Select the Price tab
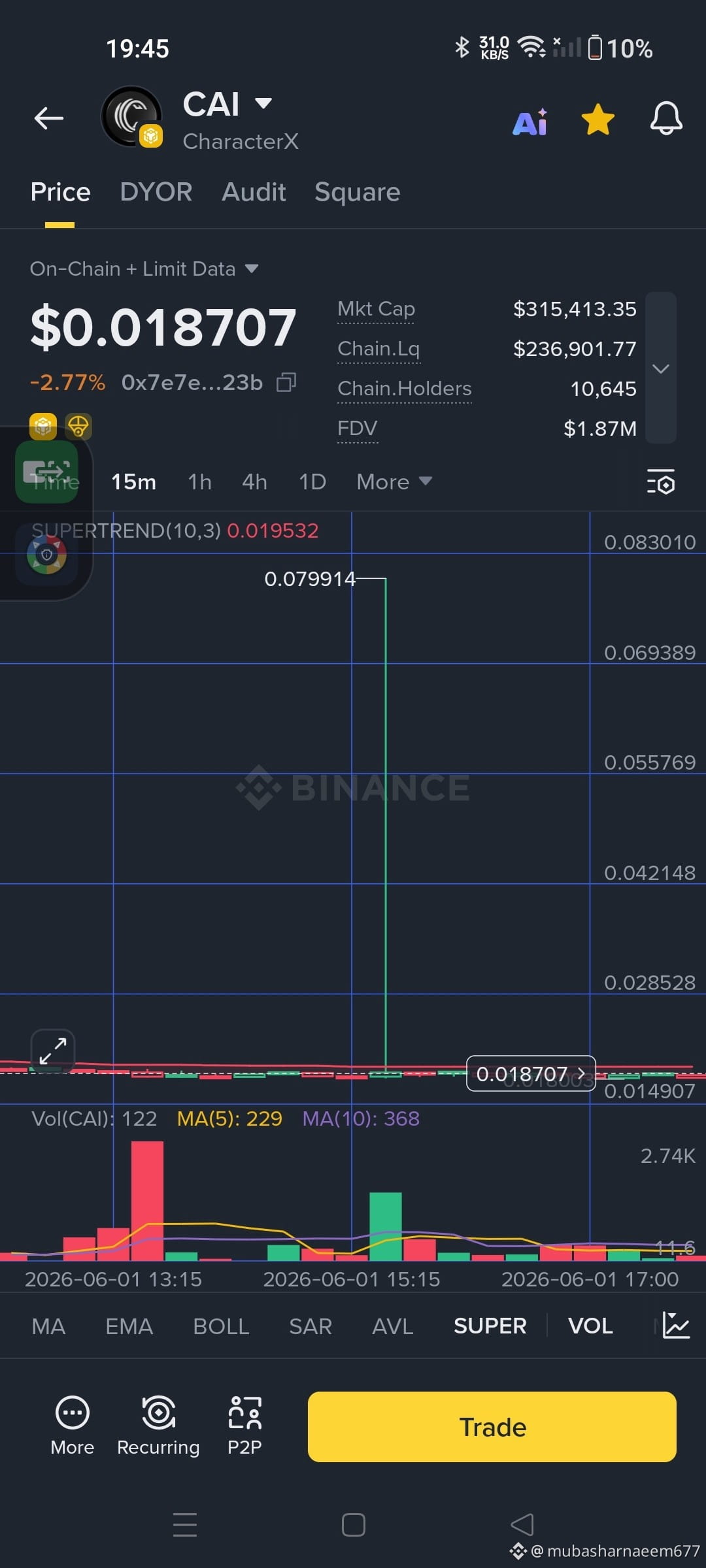This screenshot has height=1568, width=706. point(60,192)
